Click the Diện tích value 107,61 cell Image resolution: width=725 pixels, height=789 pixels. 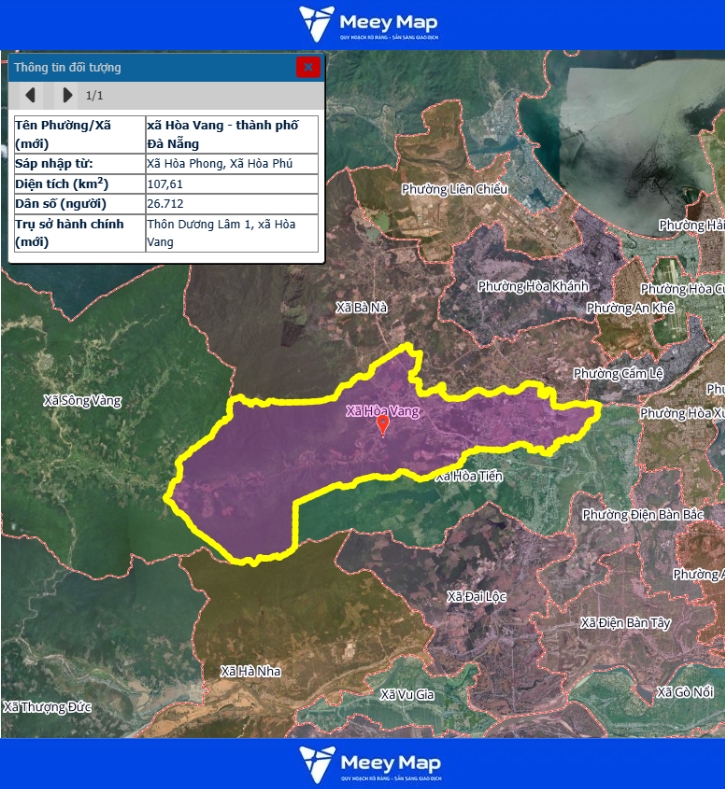tap(232, 184)
